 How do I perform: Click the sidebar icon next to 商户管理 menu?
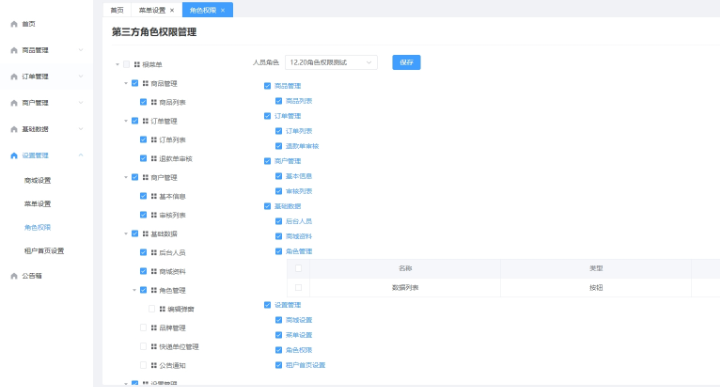(14, 103)
